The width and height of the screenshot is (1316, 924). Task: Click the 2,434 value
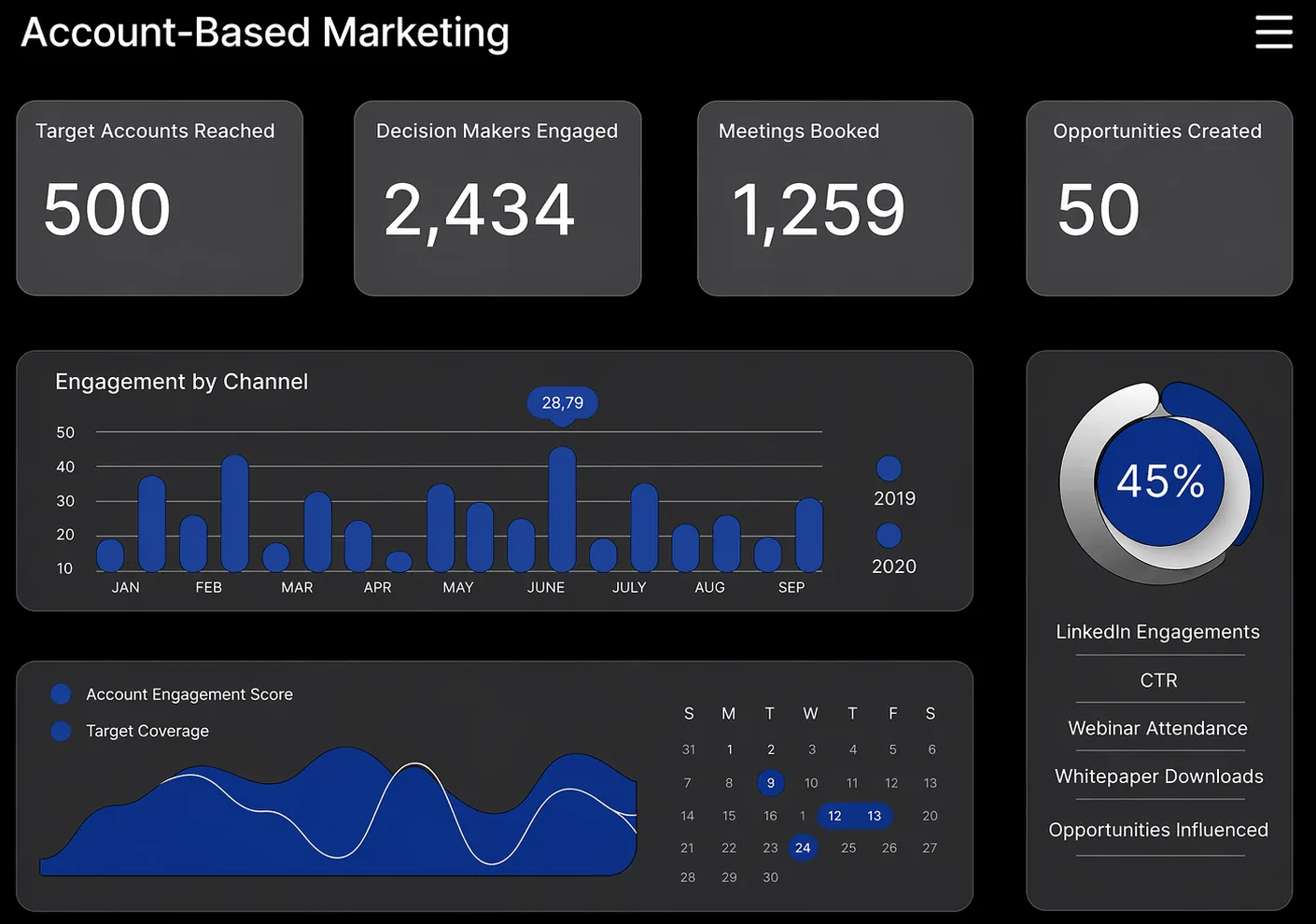pyautogui.click(x=479, y=210)
